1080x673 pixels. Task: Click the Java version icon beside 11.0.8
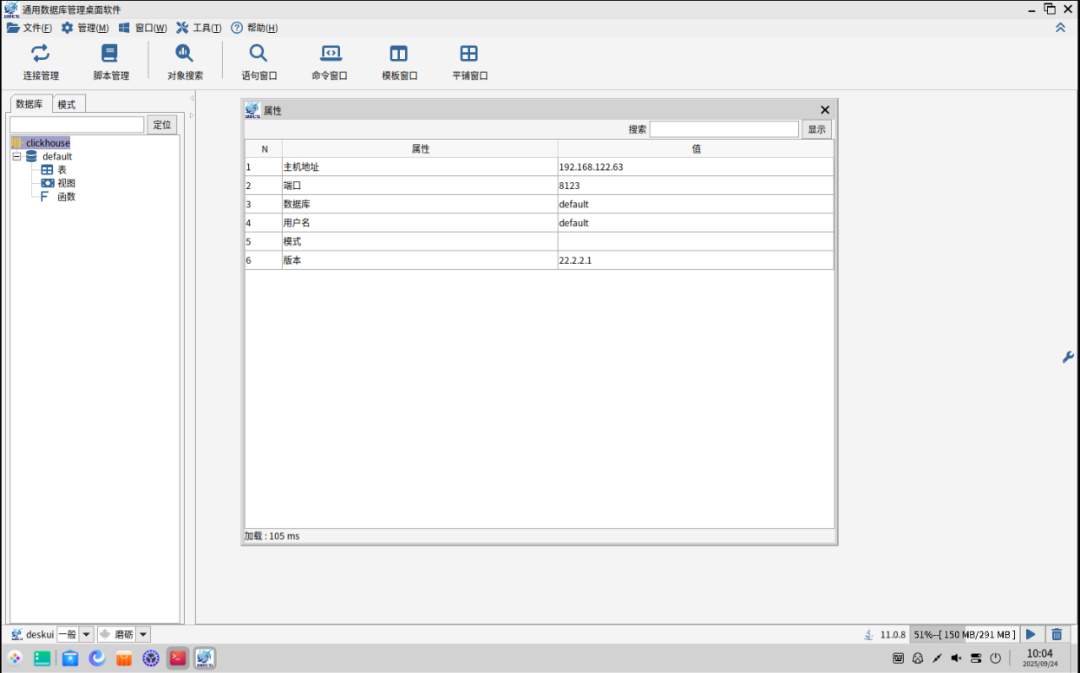[x=869, y=634]
